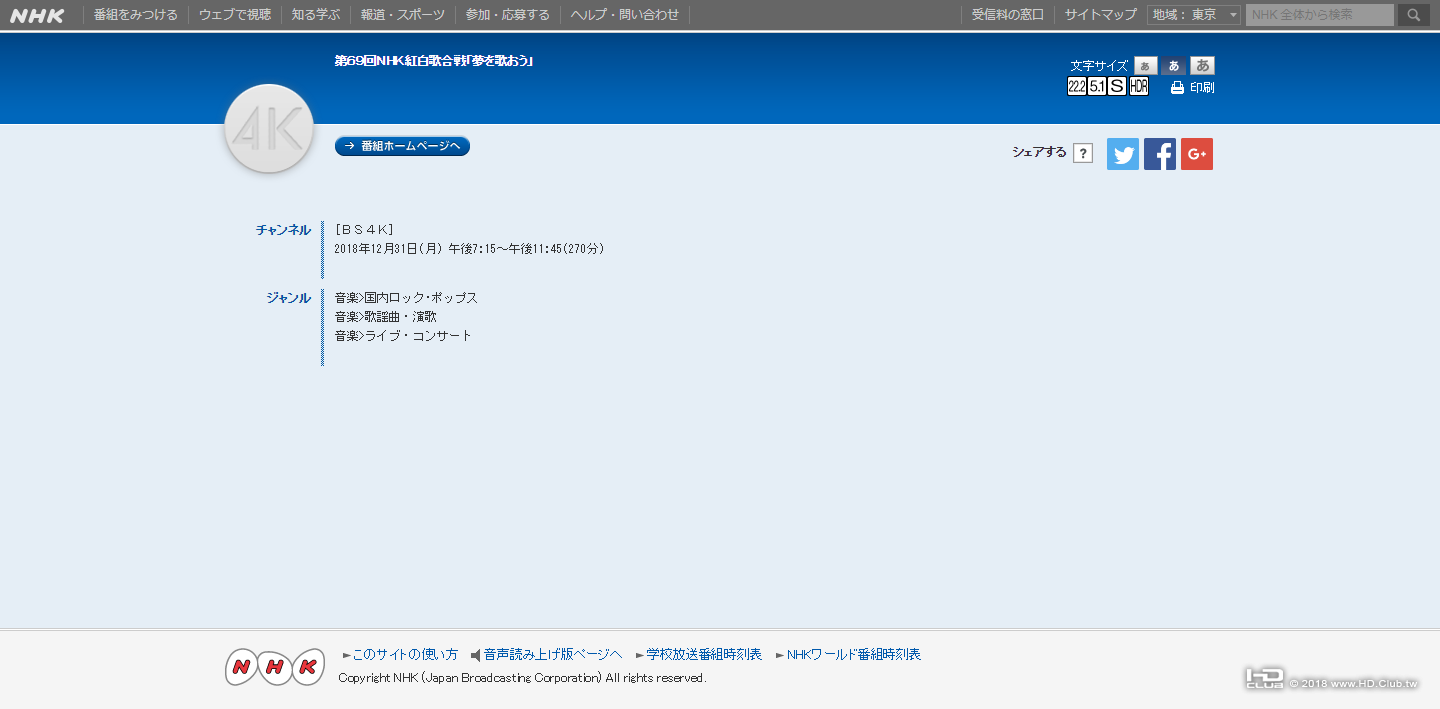Open サイトマップ link

(1101, 15)
